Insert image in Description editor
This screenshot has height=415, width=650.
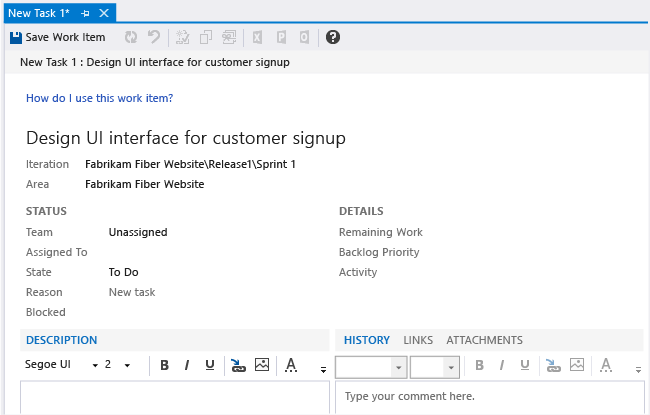click(x=262, y=365)
